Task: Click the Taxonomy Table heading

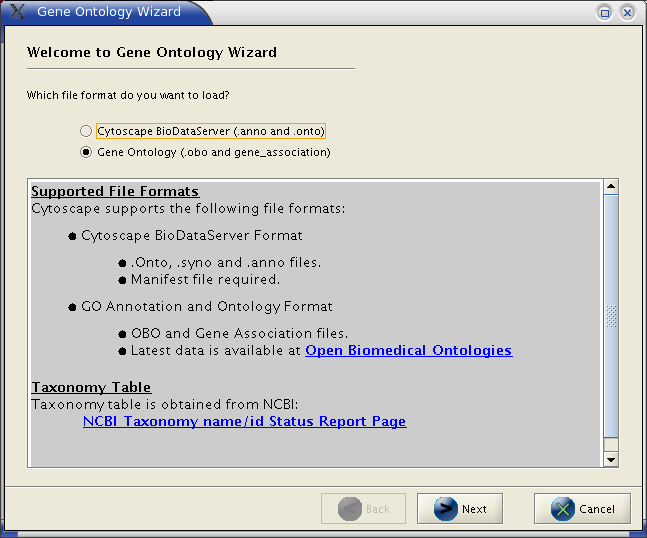Action: (91, 387)
